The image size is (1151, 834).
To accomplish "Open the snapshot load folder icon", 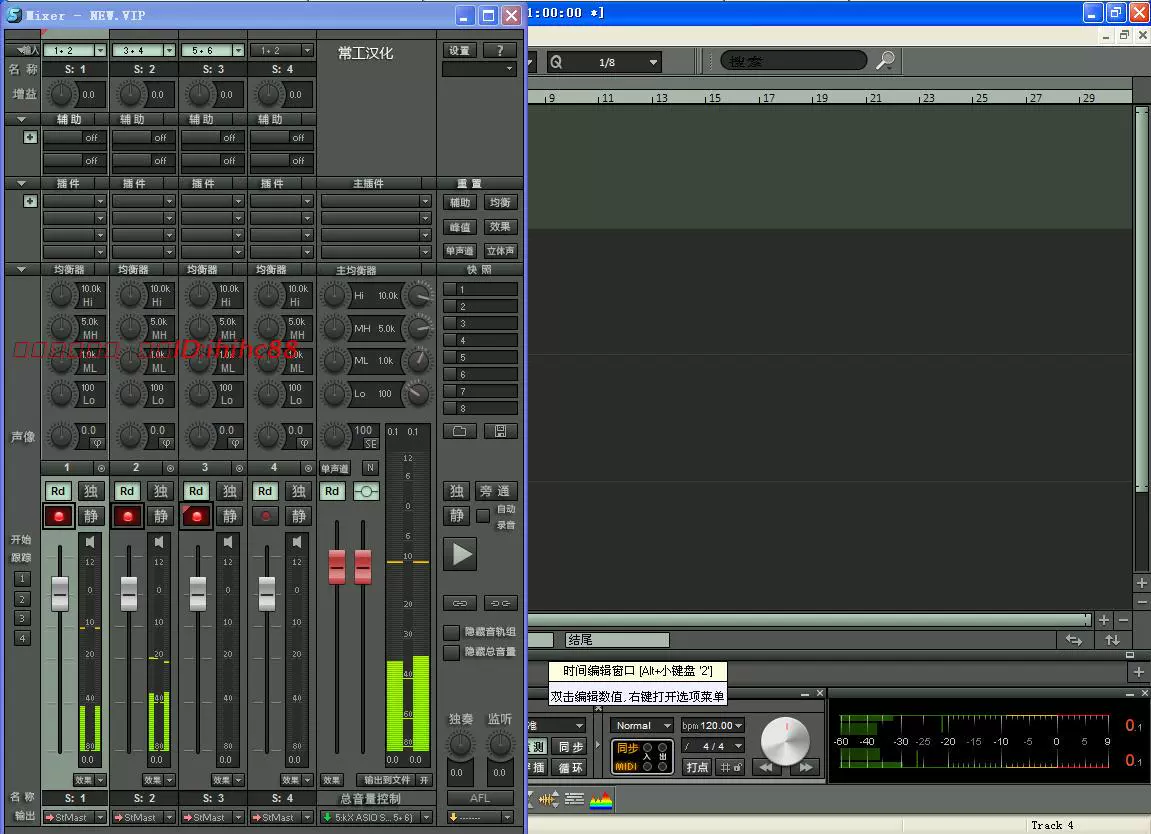I will coord(460,432).
